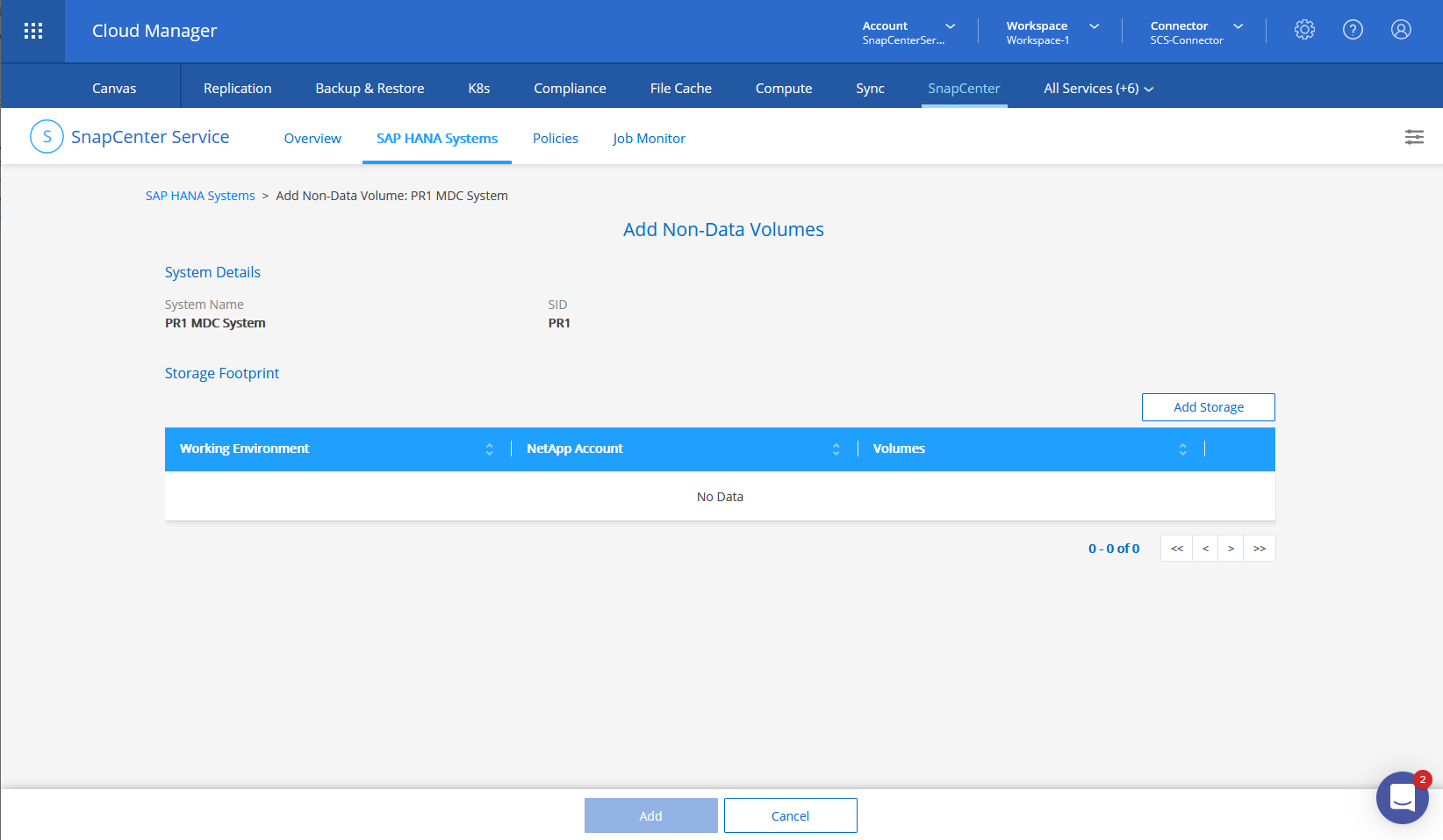Click the SAP HANA Systems breadcrumb link
Screen dimensions: 1443x840
click(200, 196)
